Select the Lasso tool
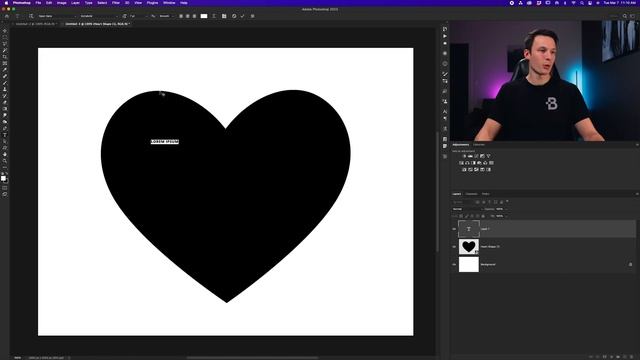Image resolution: width=640 pixels, height=360 pixels. point(5,44)
